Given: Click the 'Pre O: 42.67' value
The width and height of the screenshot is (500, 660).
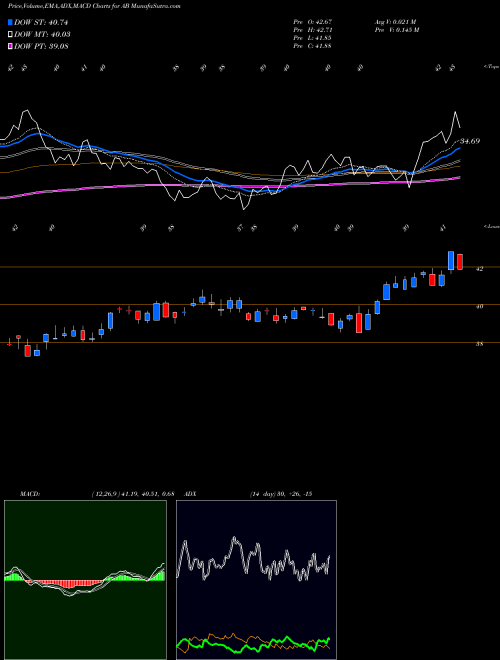Looking at the screenshot, I should click(x=313, y=22).
